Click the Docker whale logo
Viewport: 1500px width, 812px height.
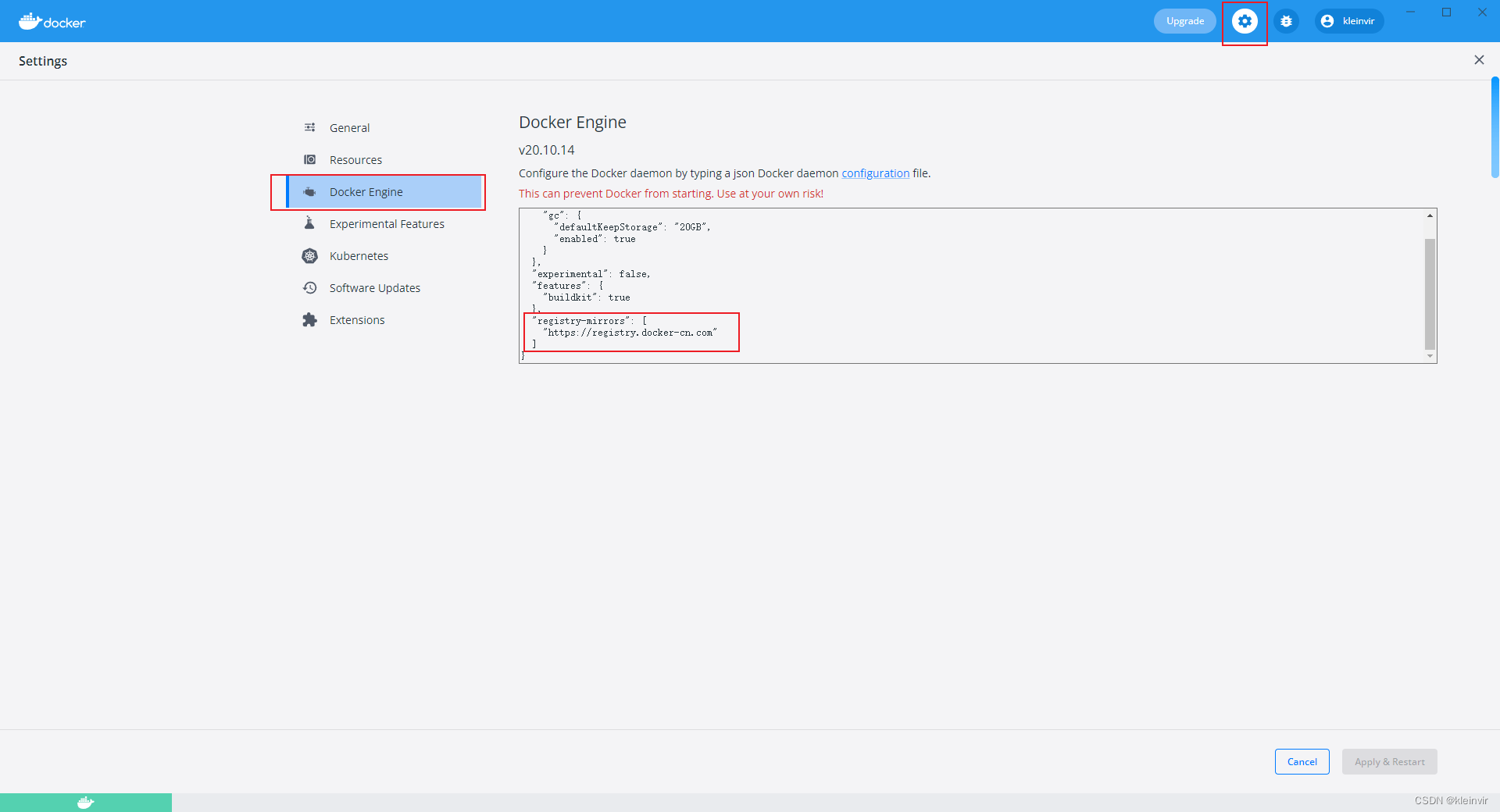tap(52, 21)
